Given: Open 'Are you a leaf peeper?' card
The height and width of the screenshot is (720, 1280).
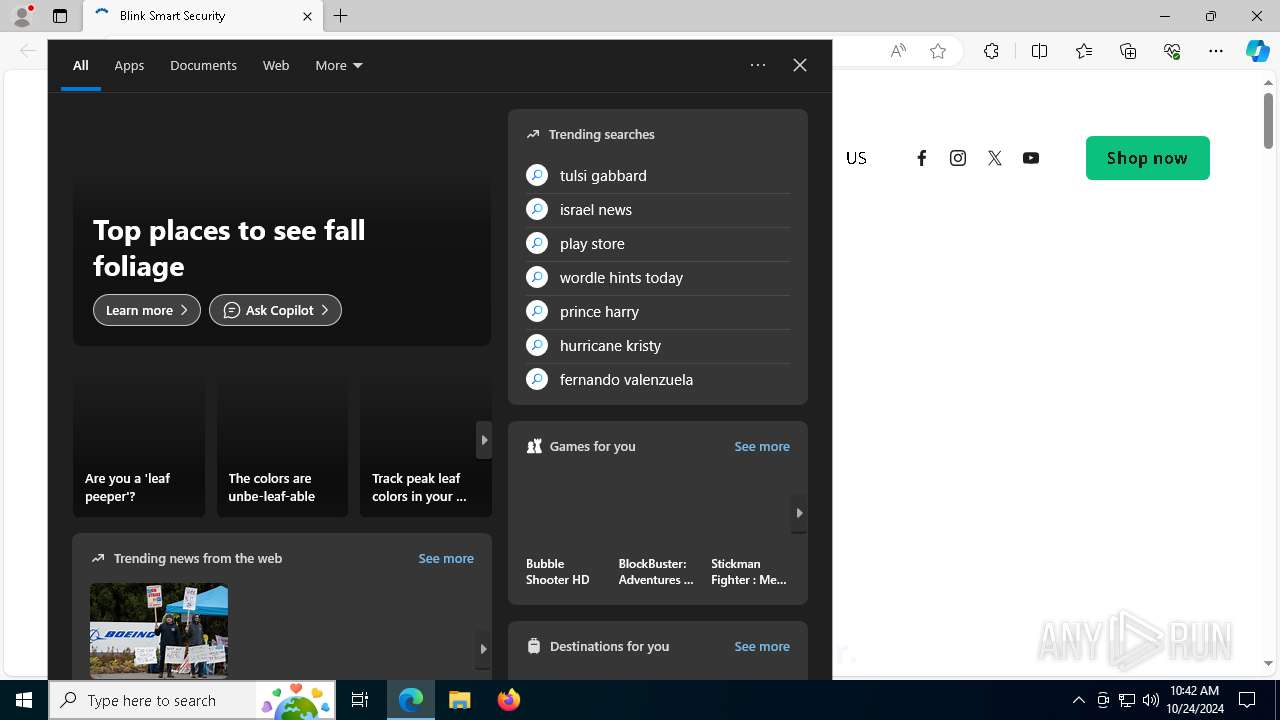Looking at the screenshot, I should pyautogui.click(x=139, y=446).
